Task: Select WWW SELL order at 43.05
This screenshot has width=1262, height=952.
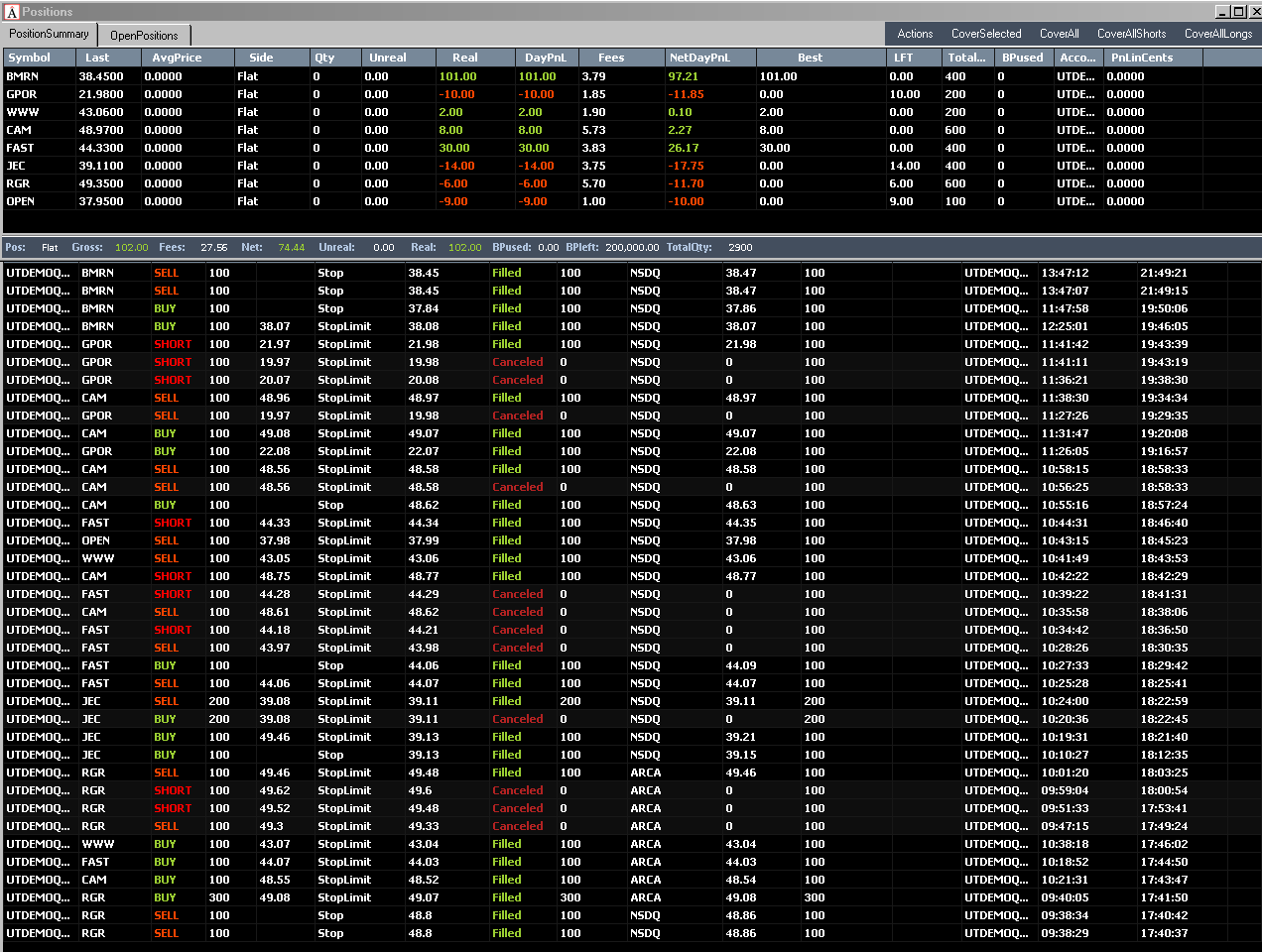Action: [x=631, y=558]
